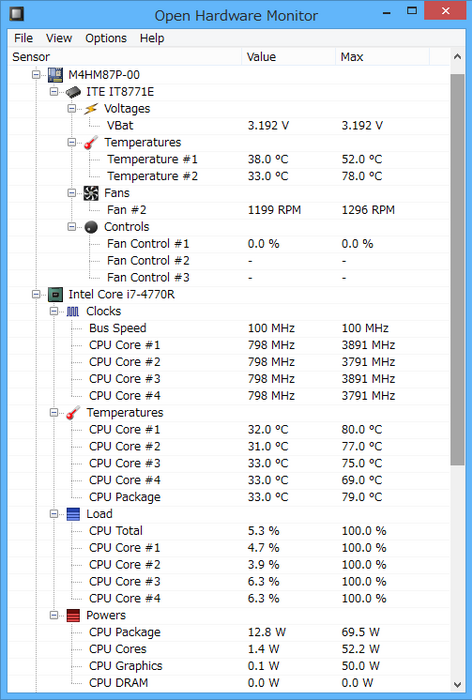Image resolution: width=472 pixels, height=700 pixels.
Task: Click the application icon in the title bar
Action: (x=17, y=14)
